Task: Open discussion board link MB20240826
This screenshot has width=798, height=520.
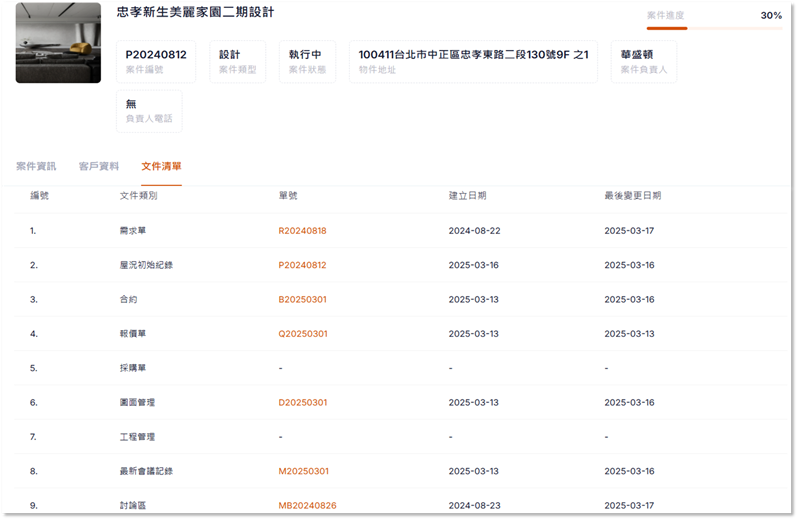Action: [x=307, y=506]
